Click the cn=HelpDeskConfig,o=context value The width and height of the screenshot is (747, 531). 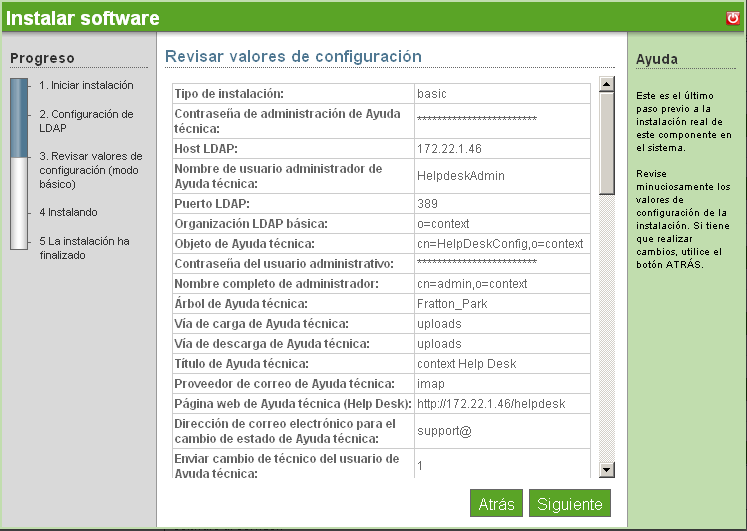click(x=500, y=244)
